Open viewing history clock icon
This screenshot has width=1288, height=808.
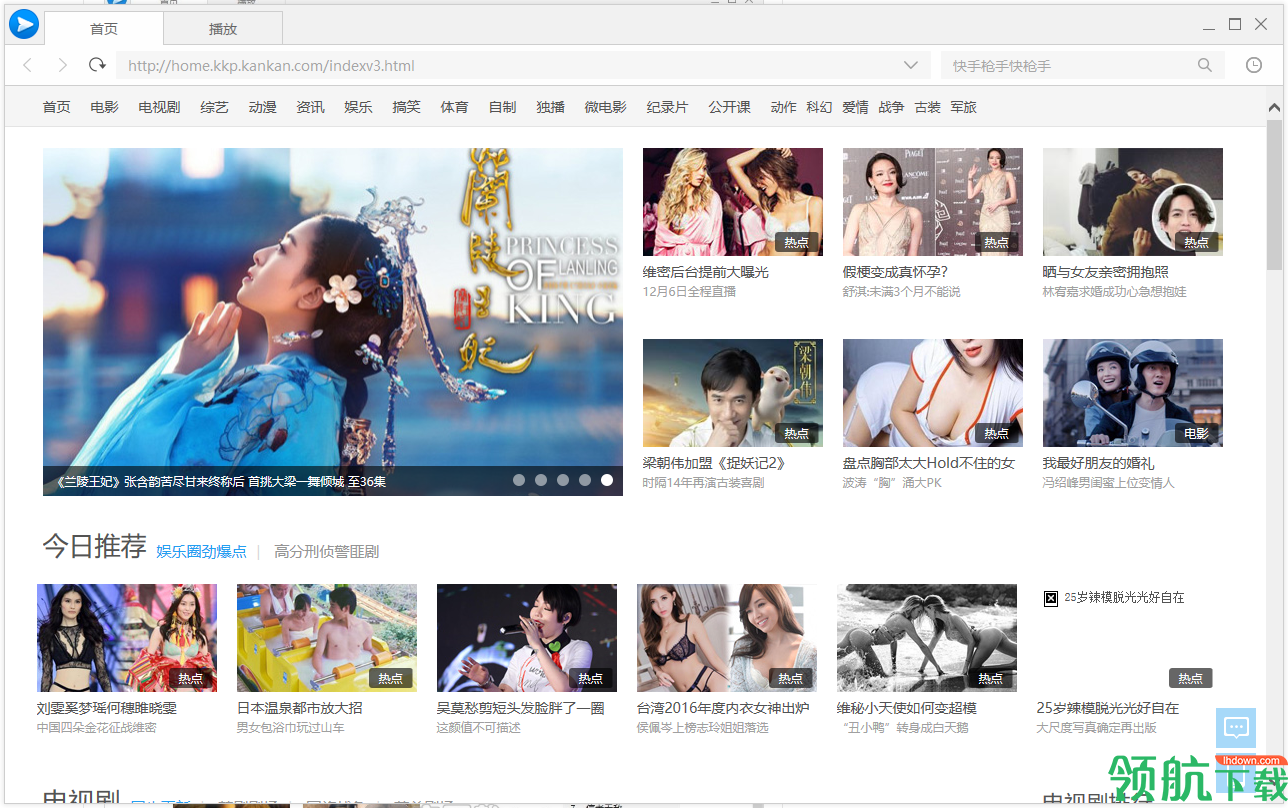click(x=1254, y=65)
